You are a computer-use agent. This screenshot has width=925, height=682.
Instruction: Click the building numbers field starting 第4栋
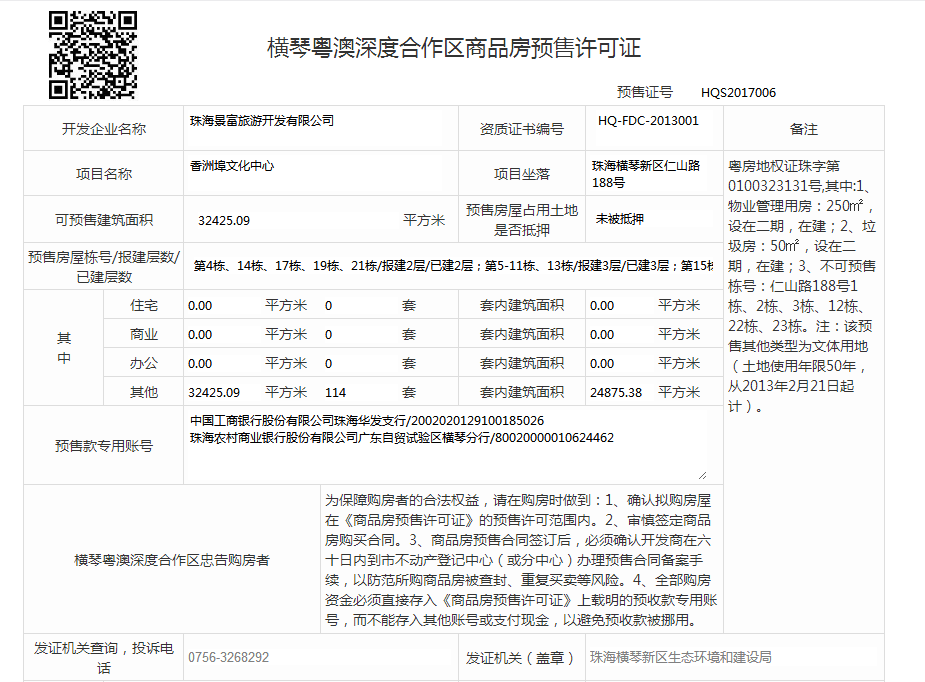(x=453, y=266)
